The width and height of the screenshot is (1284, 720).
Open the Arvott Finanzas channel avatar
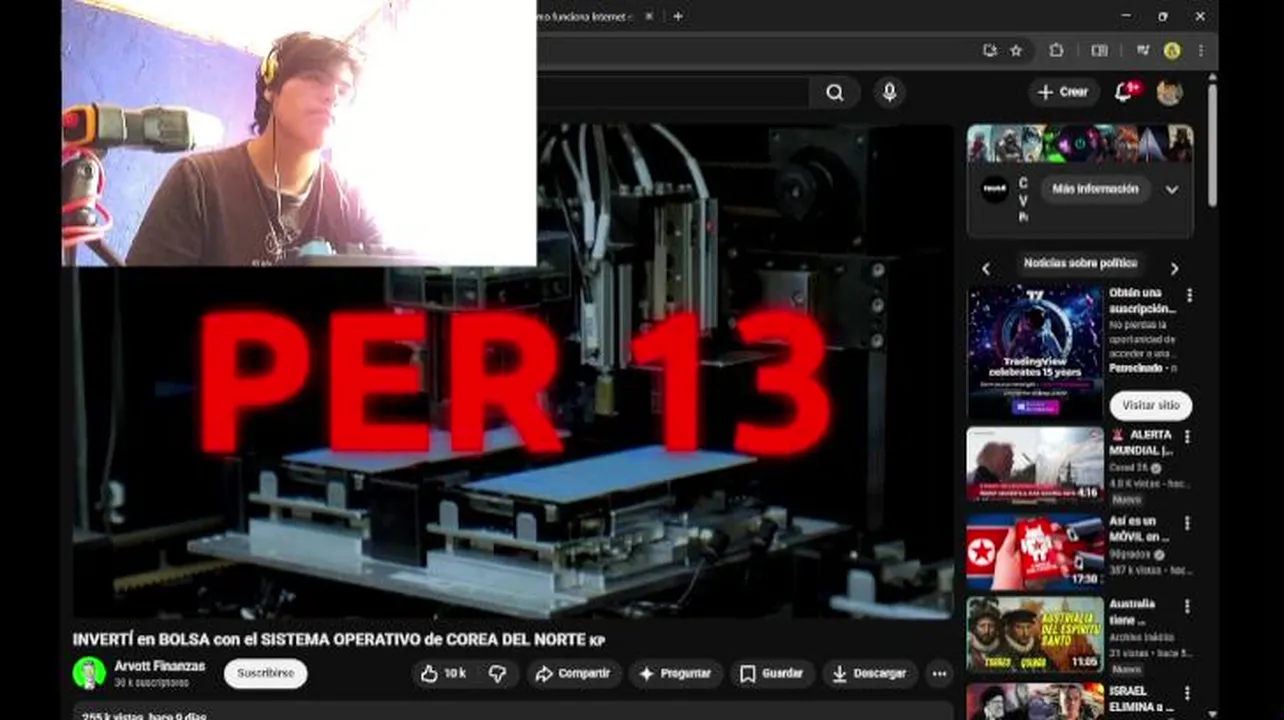pos(89,673)
